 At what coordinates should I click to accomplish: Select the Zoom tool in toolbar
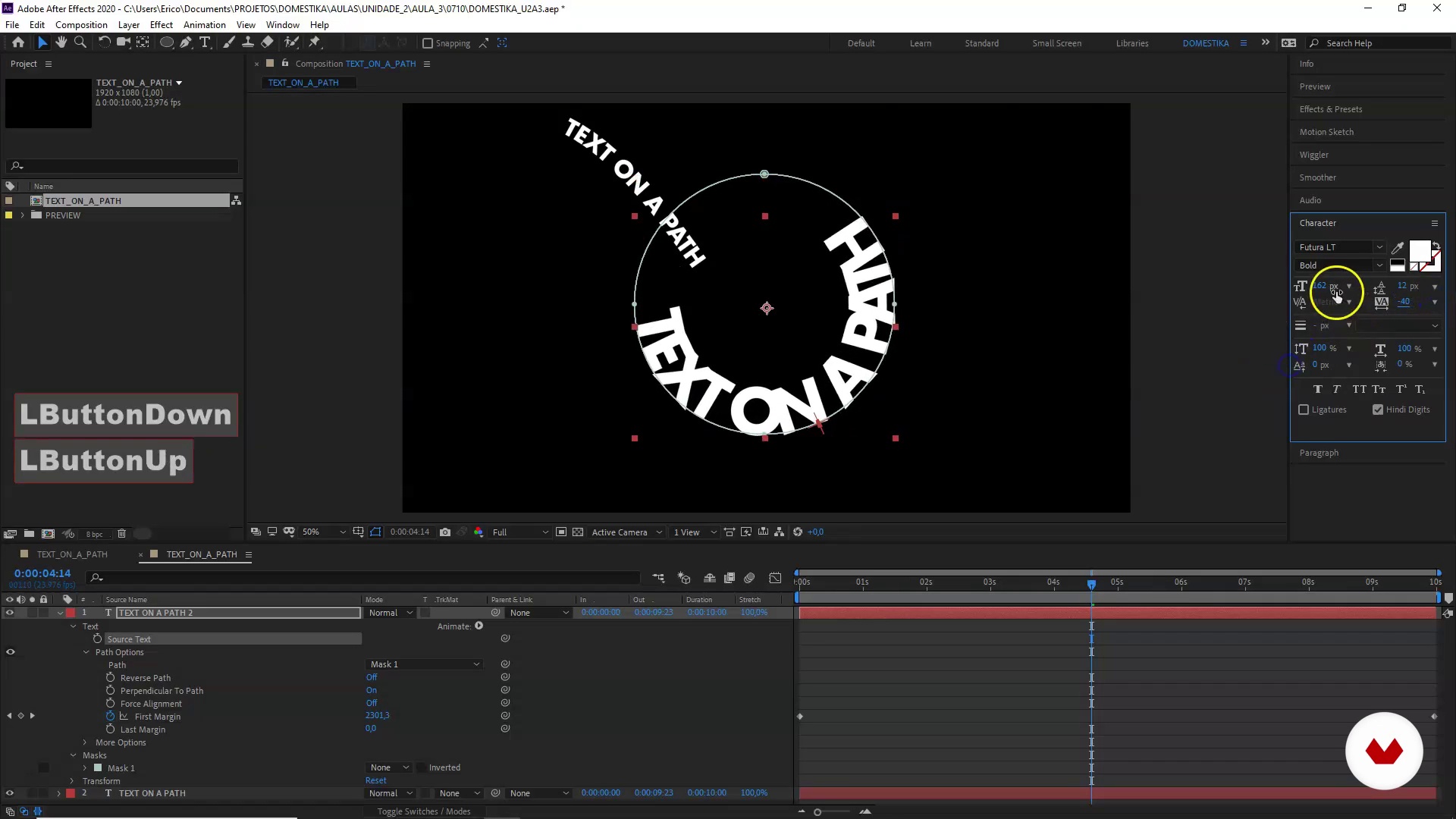click(80, 42)
